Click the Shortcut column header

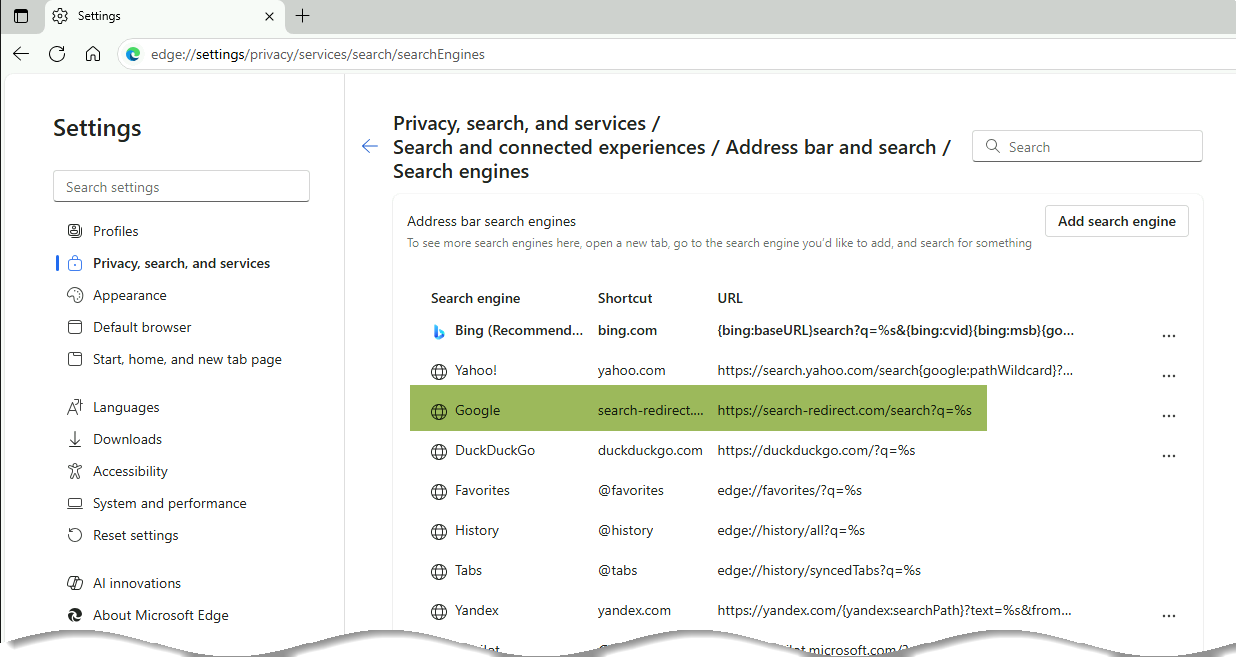tap(625, 298)
